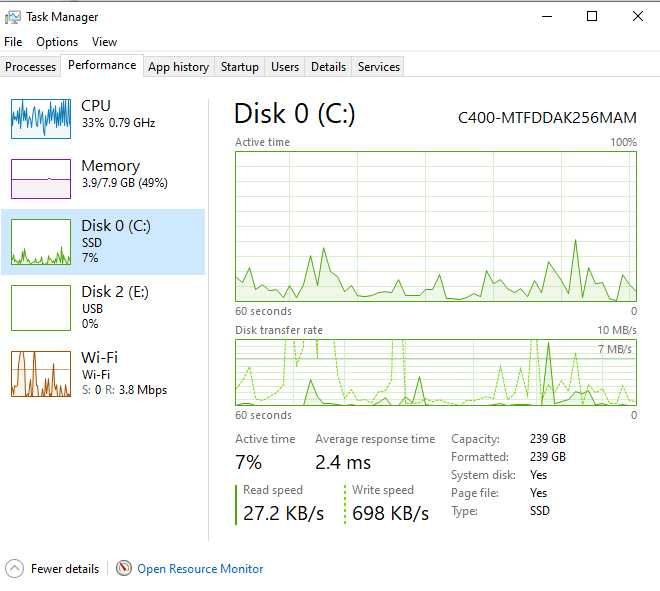Image resolution: width=660 pixels, height=591 pixels.
Task: Open the Users tab
Action: (285, 67)
